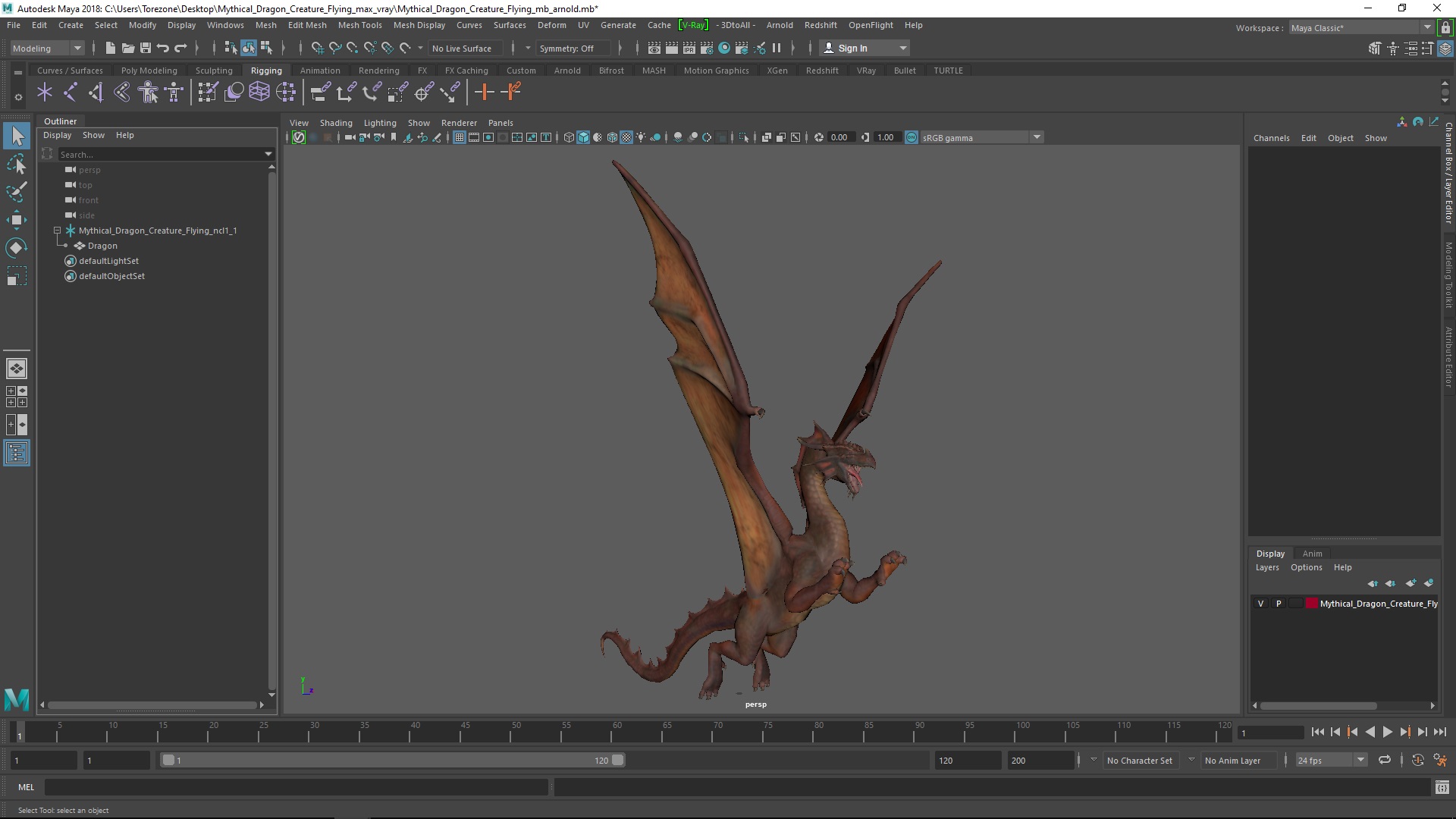
Task: Select the Lasso tool in the left toolbox
Action: pyautogui.click(x=17, y=164)
